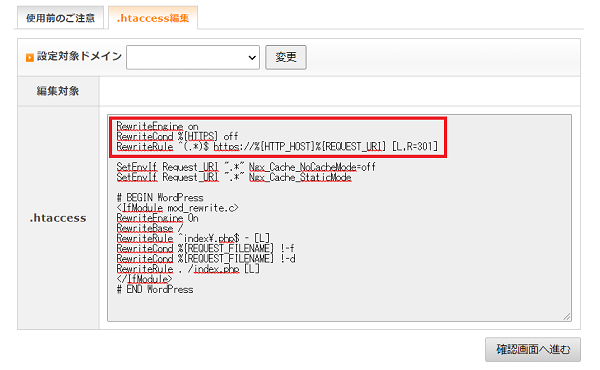Click the RewriteRule https redirect line
Screen dimensions: 600x370
point(277,147)
